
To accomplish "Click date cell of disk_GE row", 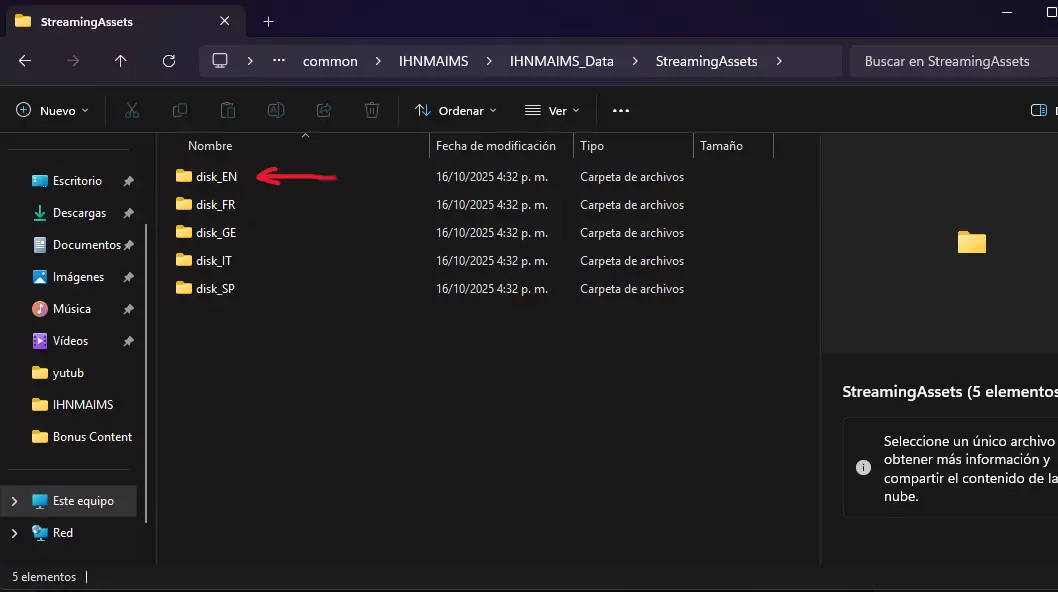I will point(492,233).
